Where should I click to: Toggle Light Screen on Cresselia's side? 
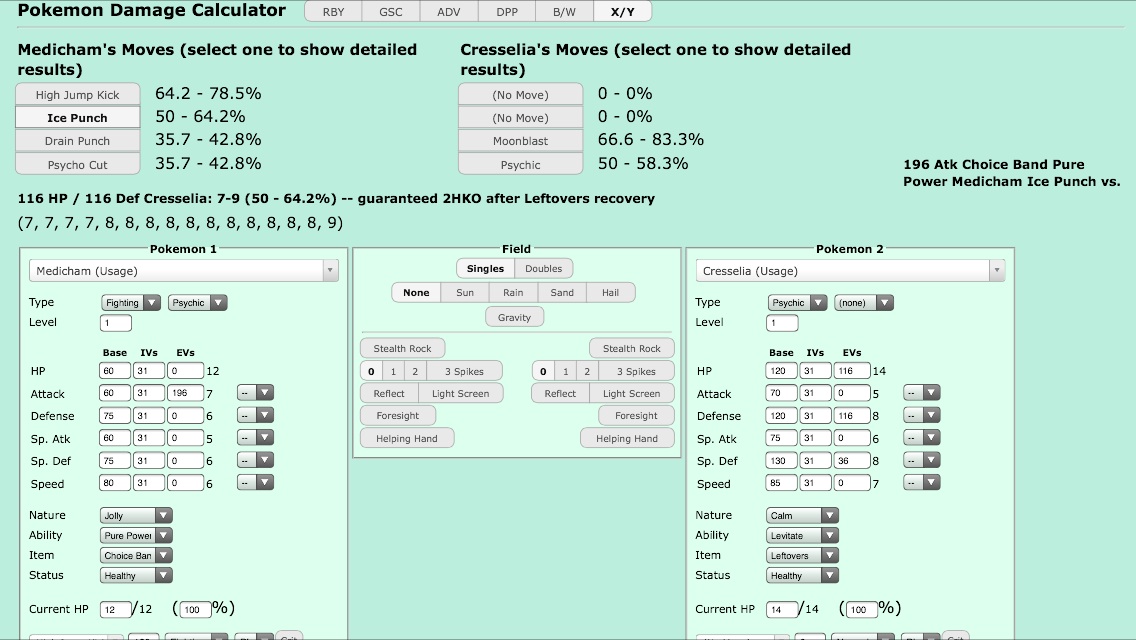(632, 393)
